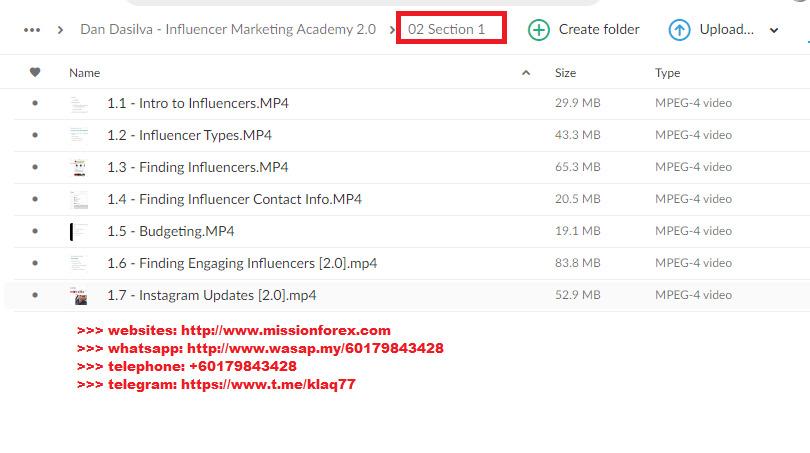
Task: Open 1.1 - Intro to Influencers.MP4
Action: (x=198, y=103)
